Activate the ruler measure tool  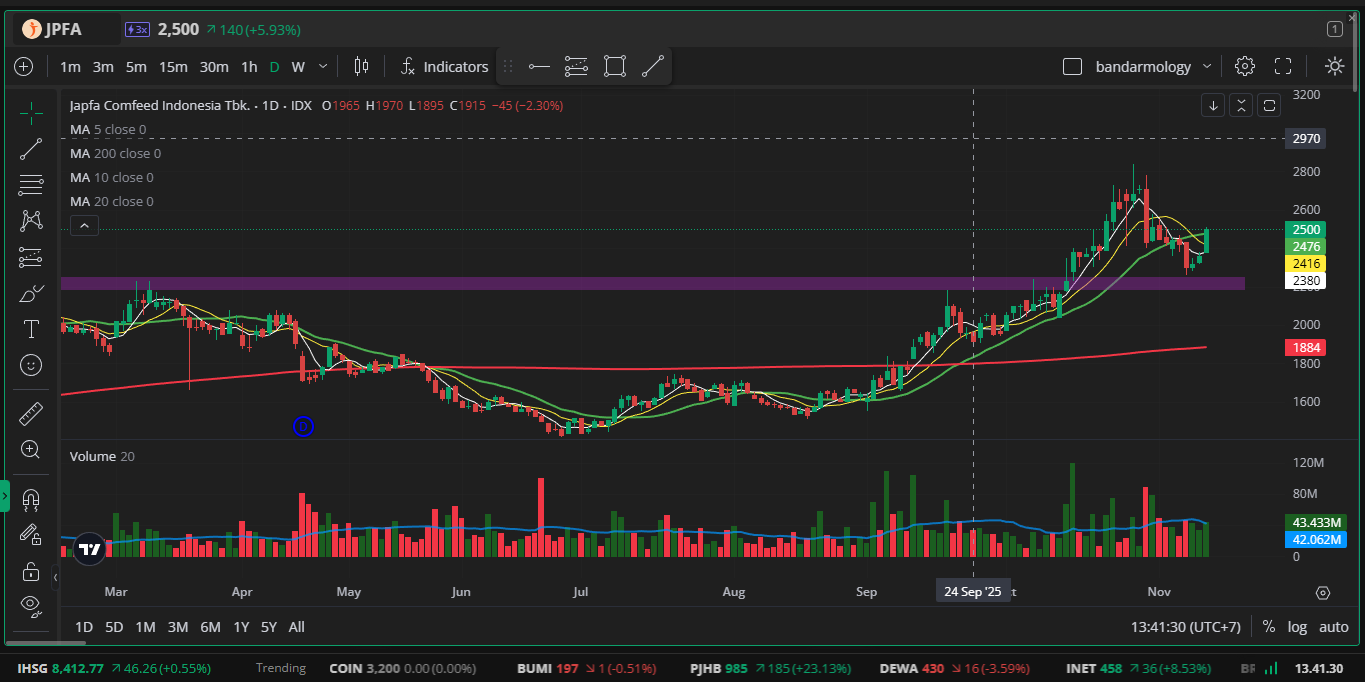31,413
